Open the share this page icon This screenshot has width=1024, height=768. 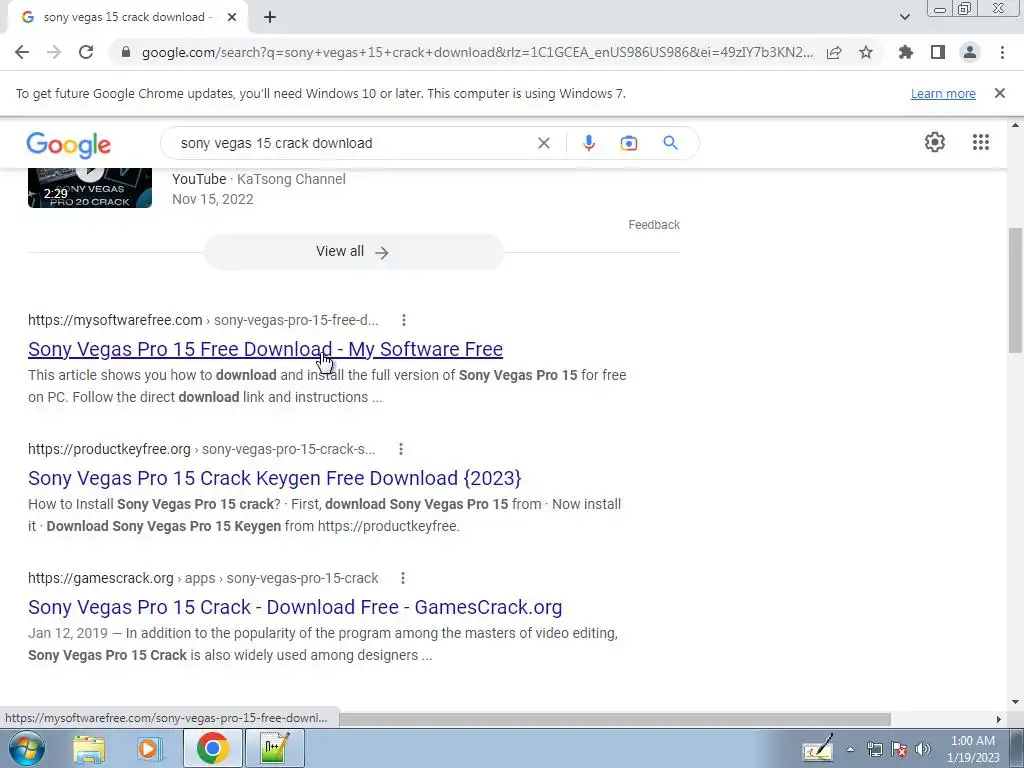point(834,52)
